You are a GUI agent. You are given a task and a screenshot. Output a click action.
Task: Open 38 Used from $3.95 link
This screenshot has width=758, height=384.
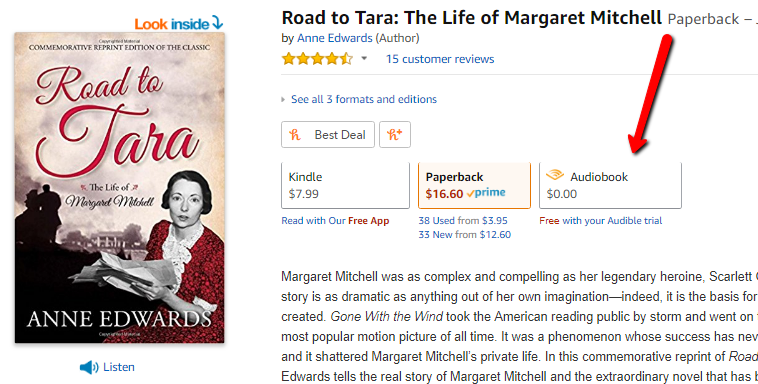(x=463, y=221)
